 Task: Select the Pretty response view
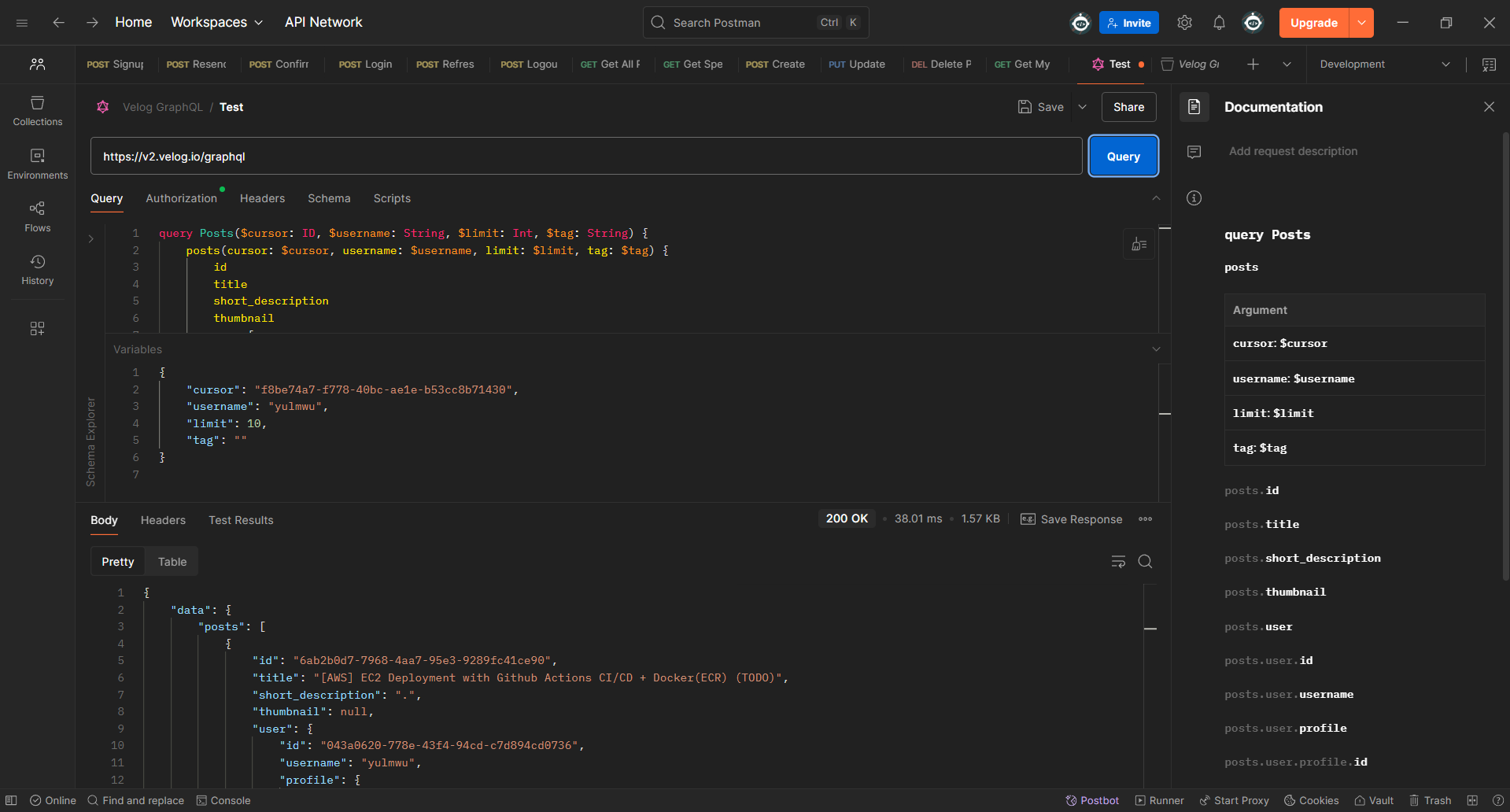tap(118, 562)
